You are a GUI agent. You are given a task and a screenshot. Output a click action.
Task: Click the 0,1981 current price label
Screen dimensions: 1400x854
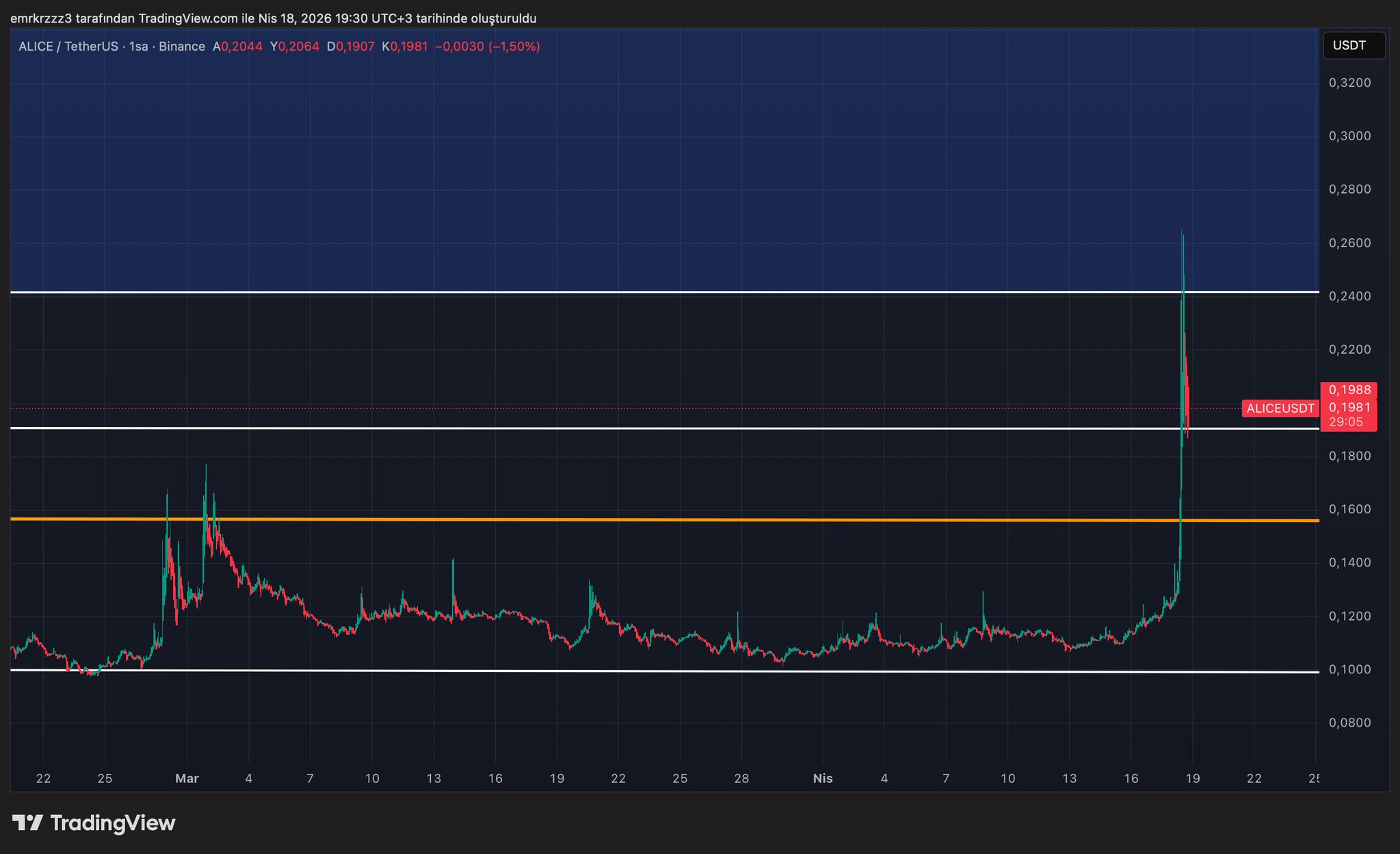coord(1349,408)
